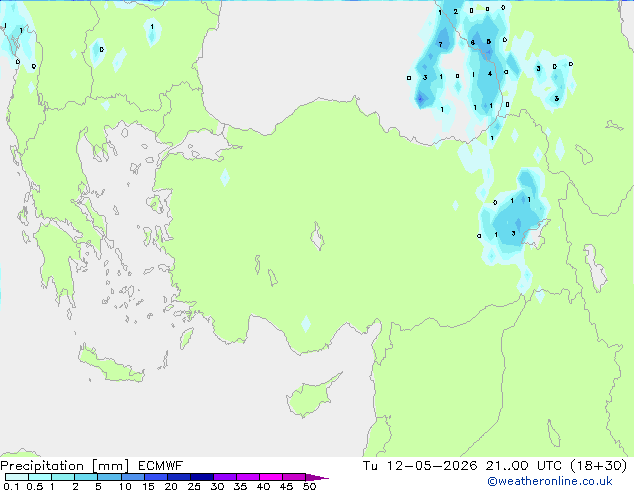The height and width of the screenshot is (490, 634).
Task: Pick the 5–10 mm legend swatch
Action: click(109, 477)
